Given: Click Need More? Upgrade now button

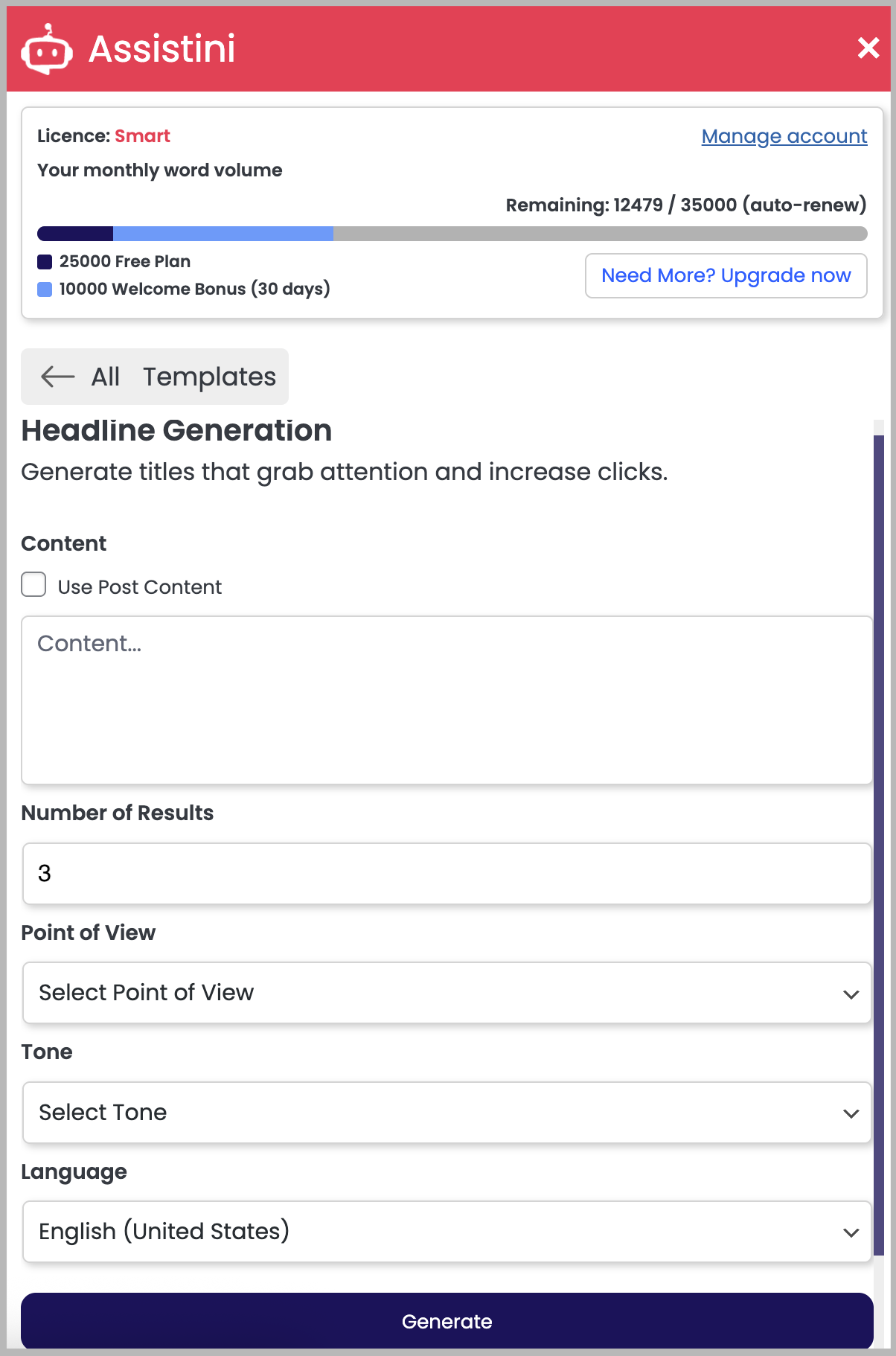Looking at the screenshot, I should pos(726,276).
